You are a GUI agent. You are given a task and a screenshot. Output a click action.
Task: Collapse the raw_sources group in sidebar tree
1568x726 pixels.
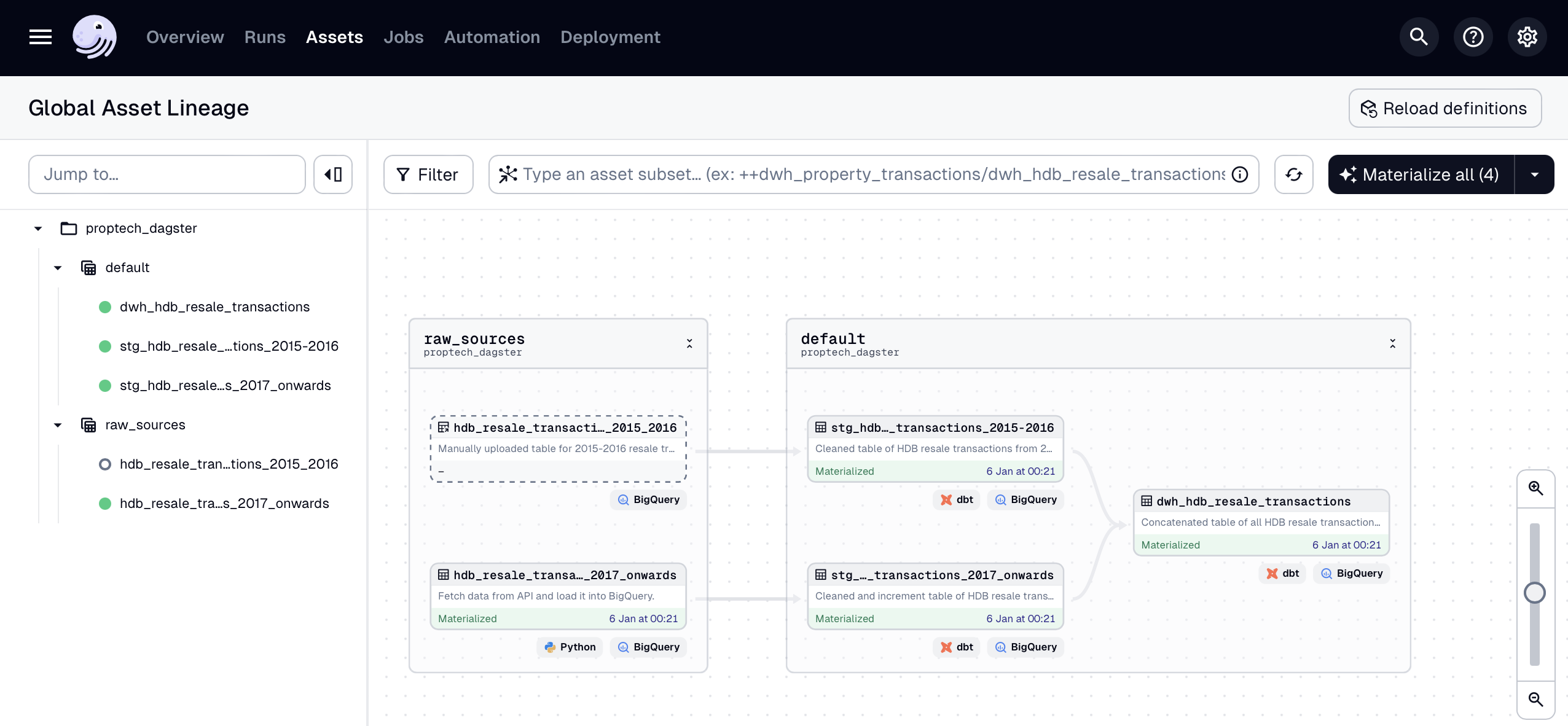coord(58,425)
